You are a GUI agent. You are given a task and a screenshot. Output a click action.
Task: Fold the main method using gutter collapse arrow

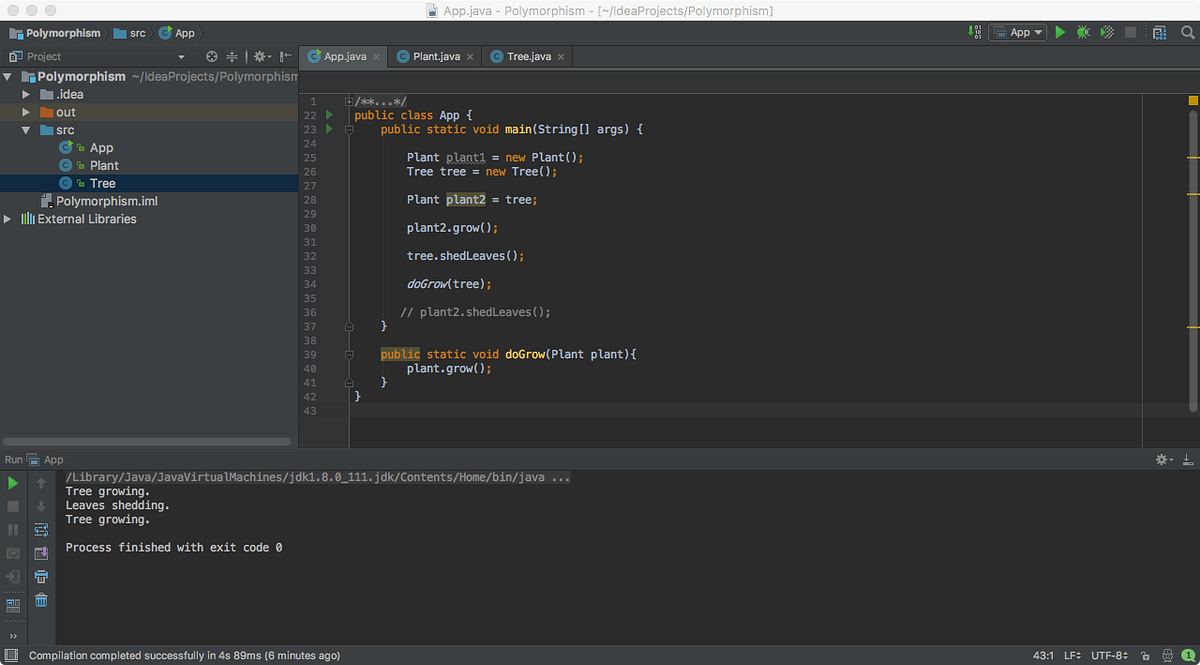pos(348,128)
